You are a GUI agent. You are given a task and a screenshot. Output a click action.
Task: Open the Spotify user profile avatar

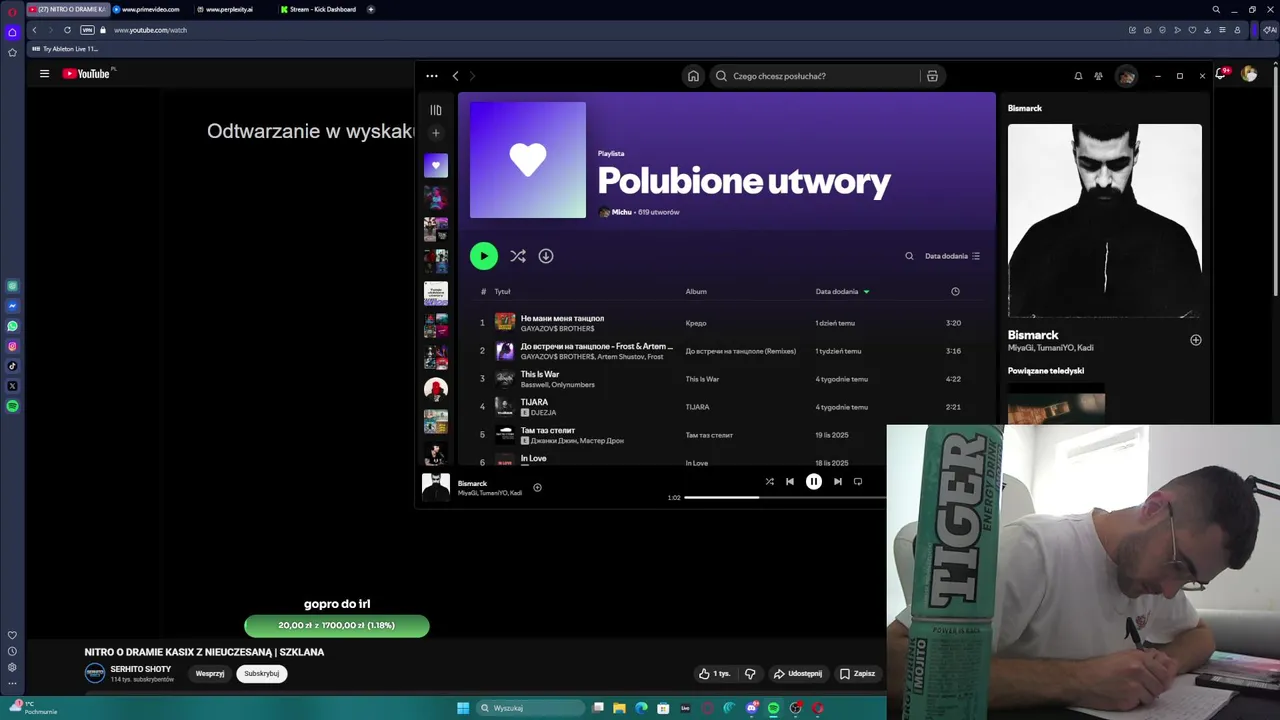1127,76
